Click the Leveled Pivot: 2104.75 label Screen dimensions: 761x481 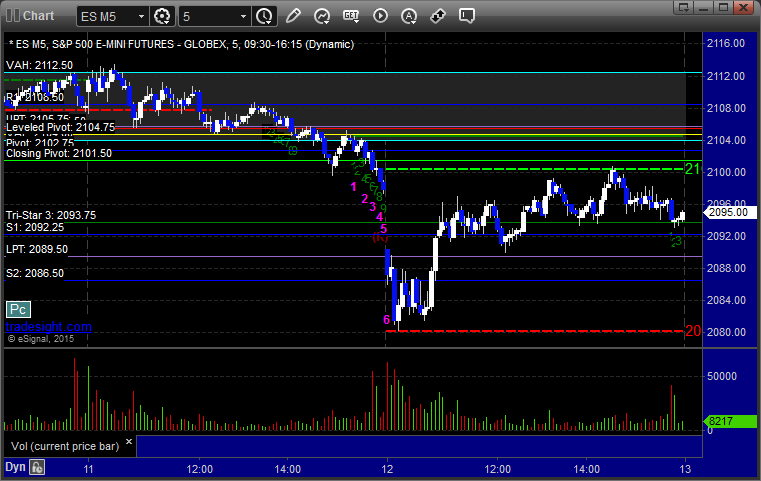60,127
